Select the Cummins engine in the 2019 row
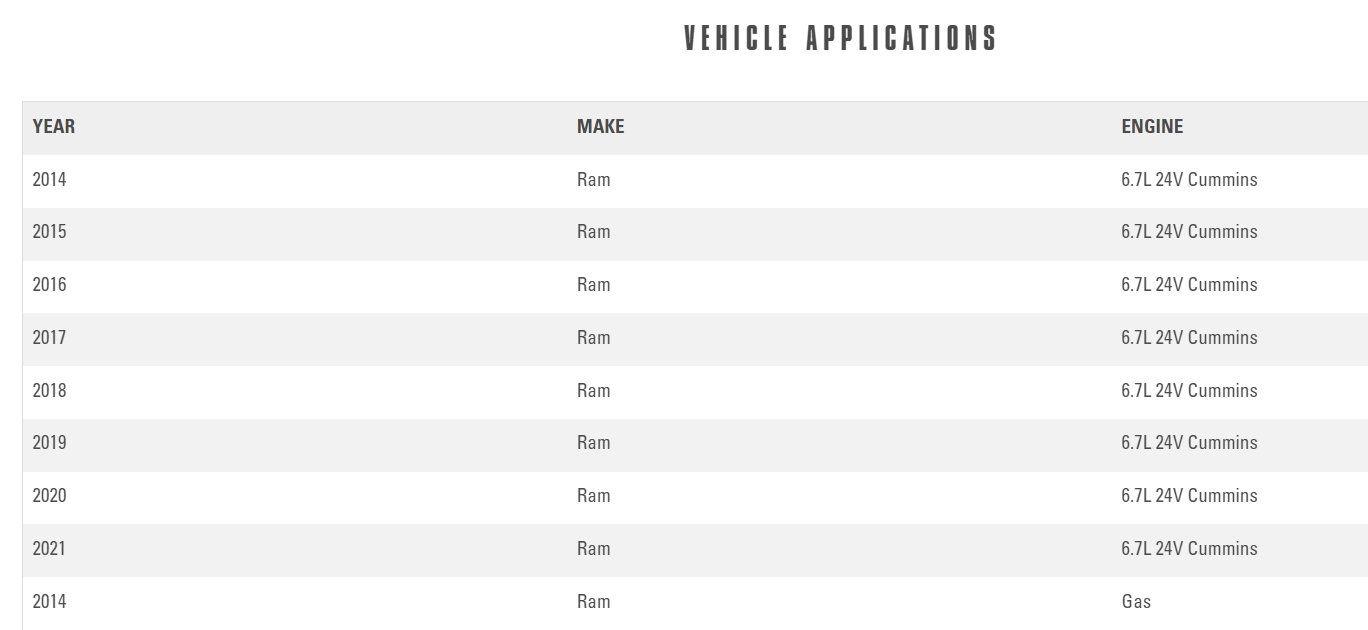Screen dimensions: 1368x630 1189,443
